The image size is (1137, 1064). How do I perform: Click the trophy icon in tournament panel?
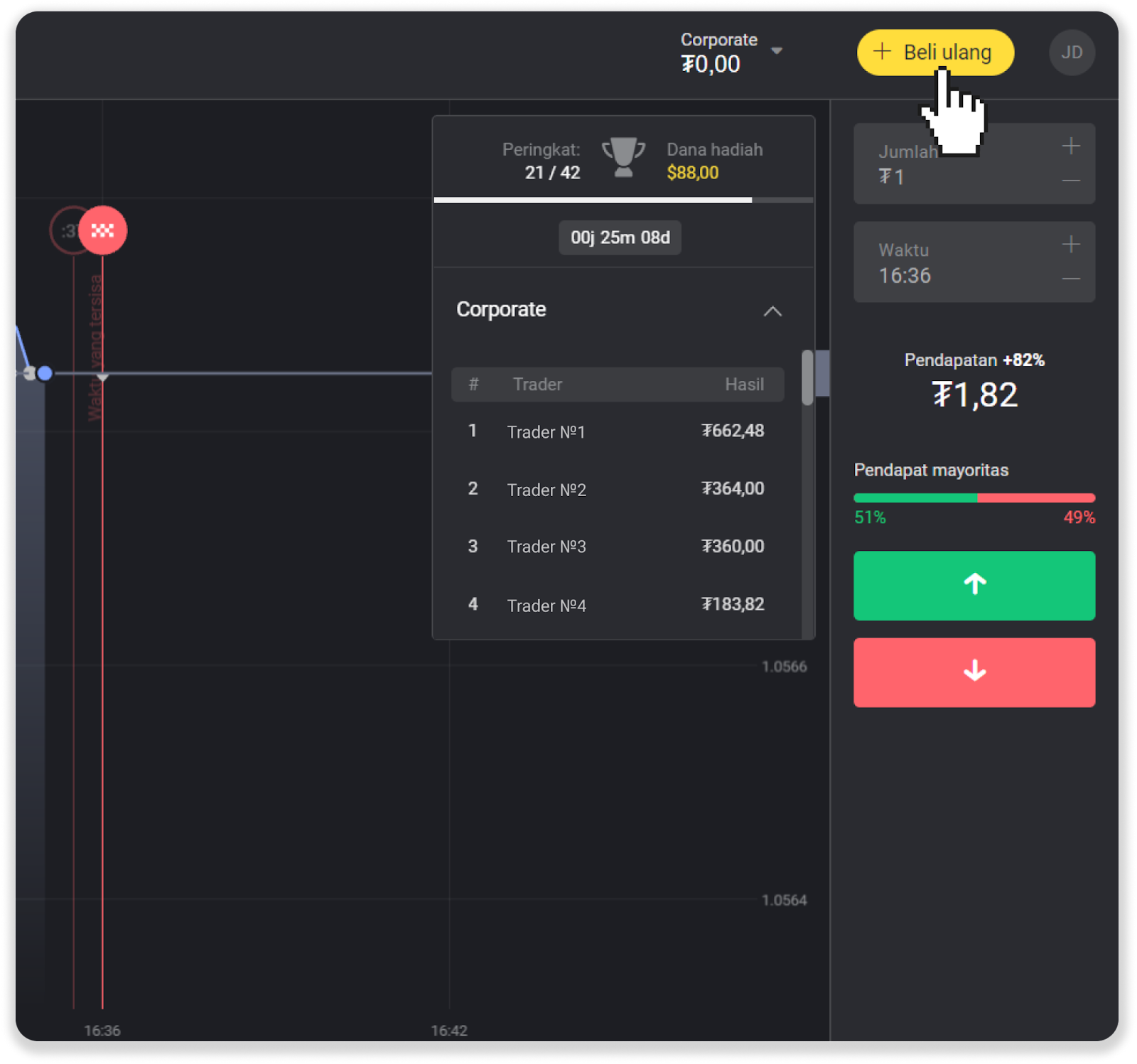pyautogui.click(x=623, y=158)
